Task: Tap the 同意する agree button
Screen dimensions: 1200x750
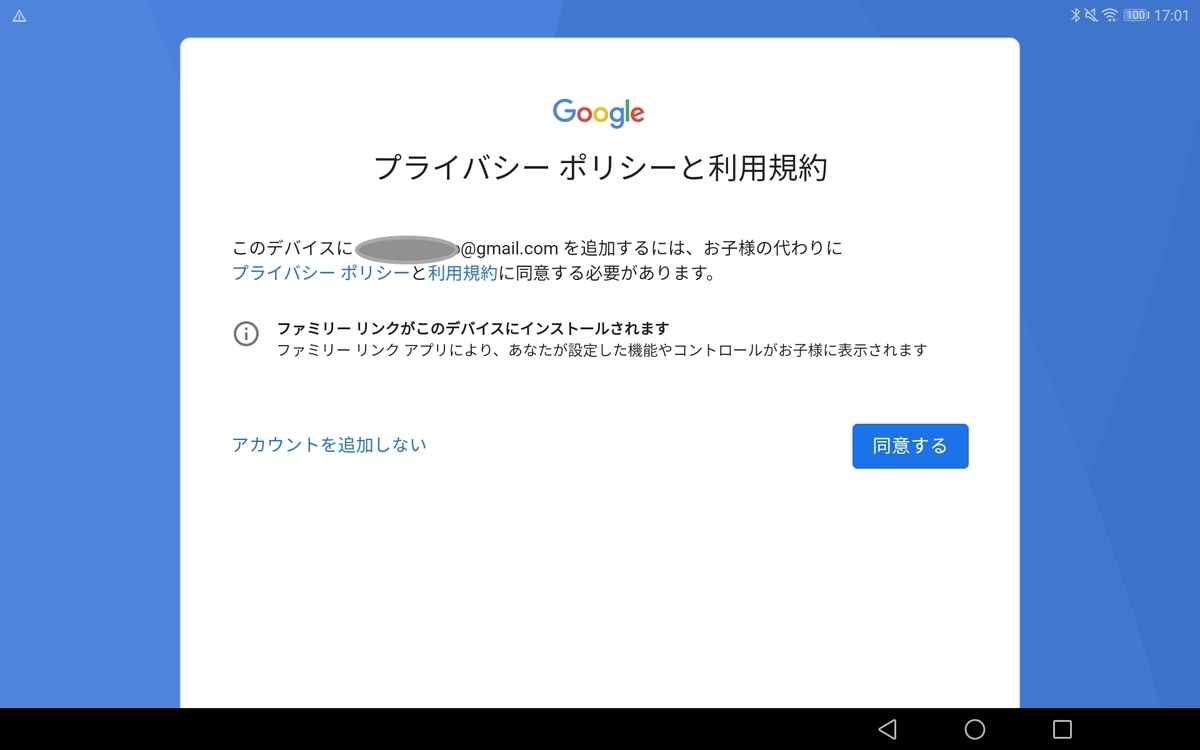Action: (x=910, y=446)
